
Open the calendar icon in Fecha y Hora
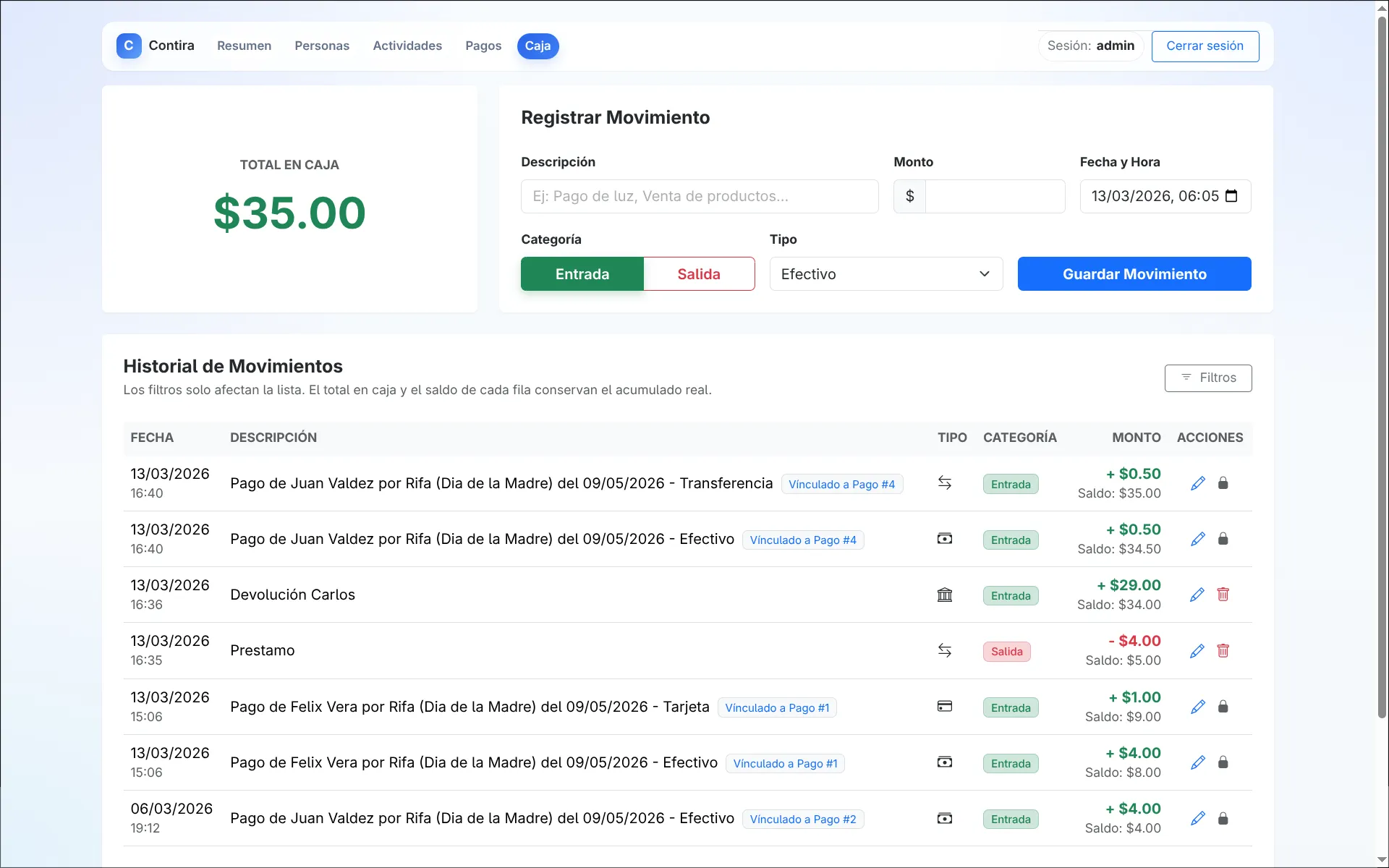1232,196
